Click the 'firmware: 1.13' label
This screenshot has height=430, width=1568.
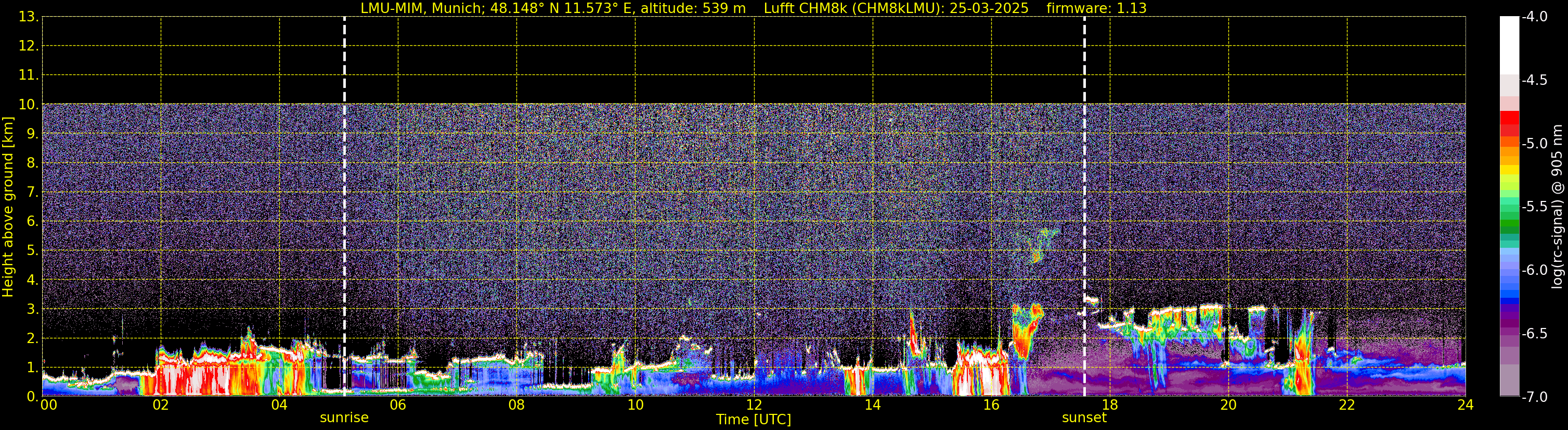click(x=1096, y=8)
